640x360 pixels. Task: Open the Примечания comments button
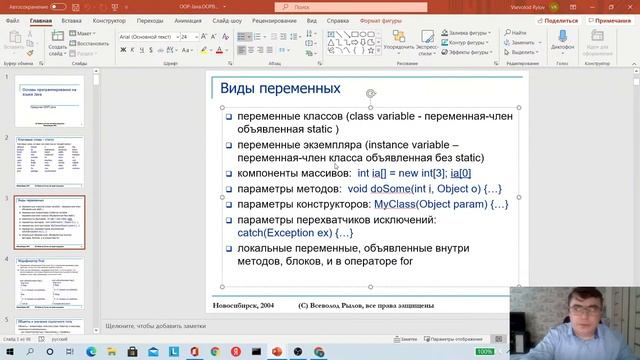pyautogui.click(x=610, y=20)
